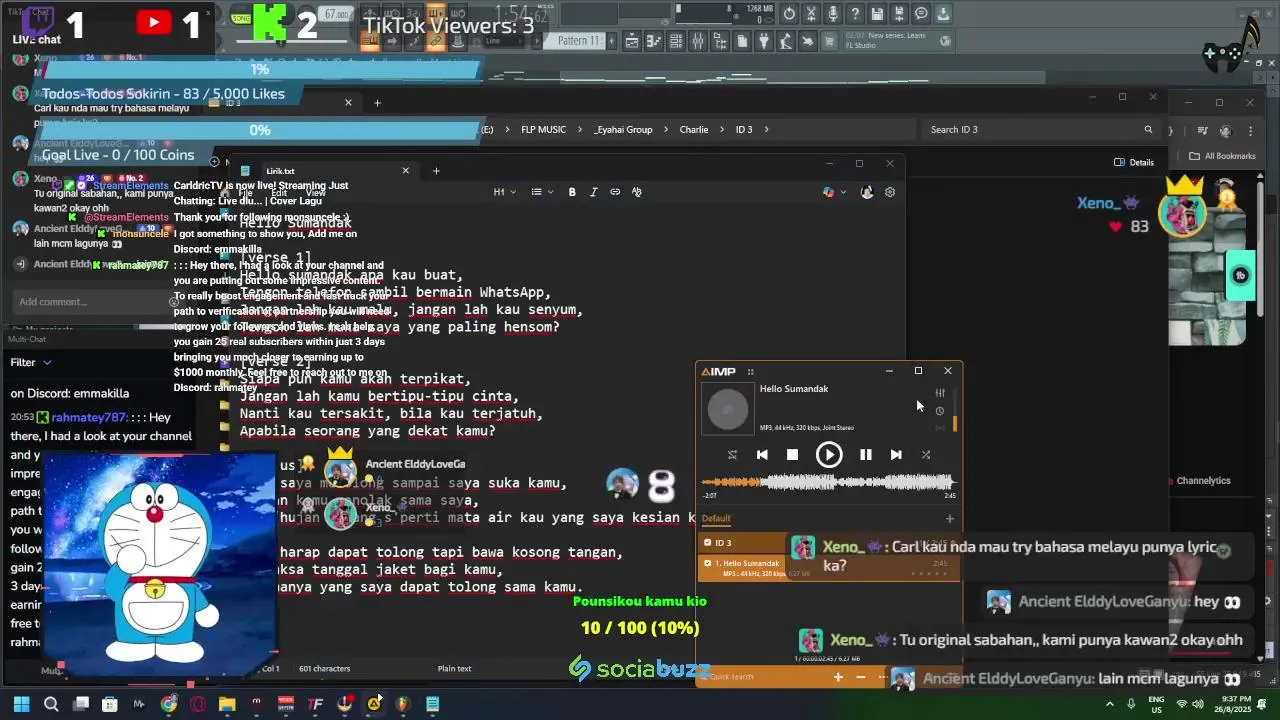The image size is (1280, 720).
Task: Select Default playlist tab in AIMP
Action: coord(716,518)
